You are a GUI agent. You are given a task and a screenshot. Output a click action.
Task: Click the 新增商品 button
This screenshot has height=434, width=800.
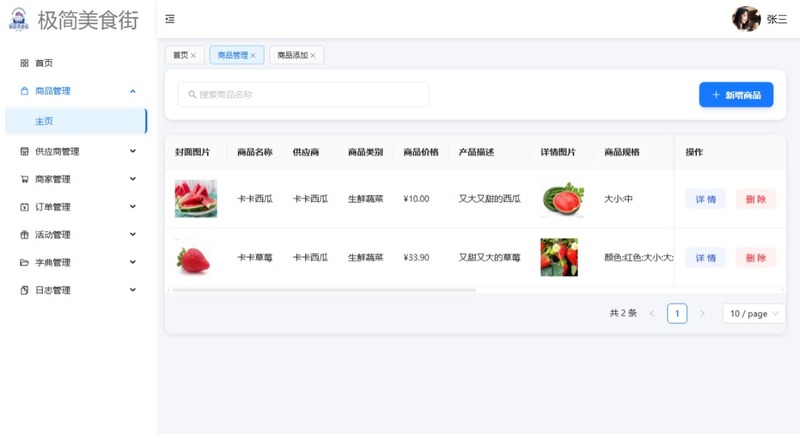pyautogui.click(x=736, y=95)
